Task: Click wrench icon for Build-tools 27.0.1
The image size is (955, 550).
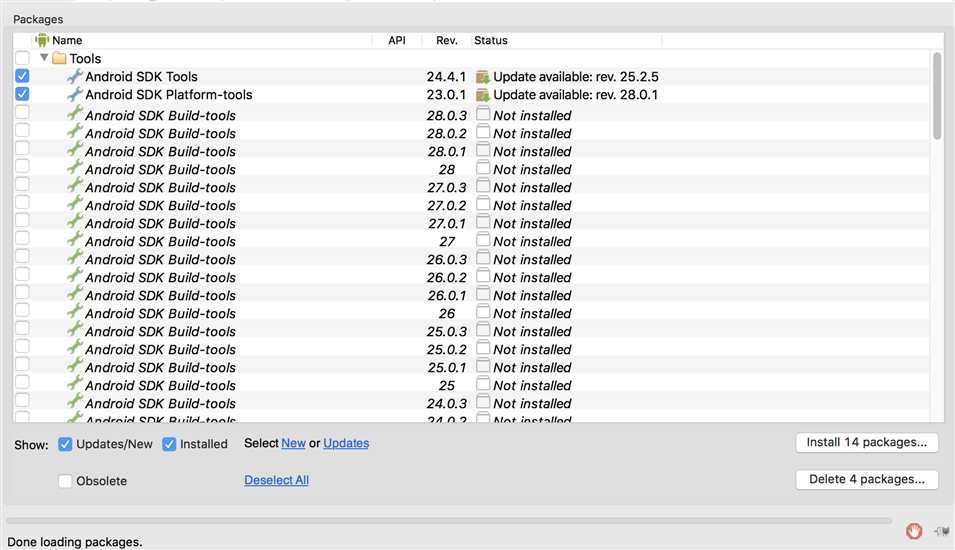Action: point(75,222)
